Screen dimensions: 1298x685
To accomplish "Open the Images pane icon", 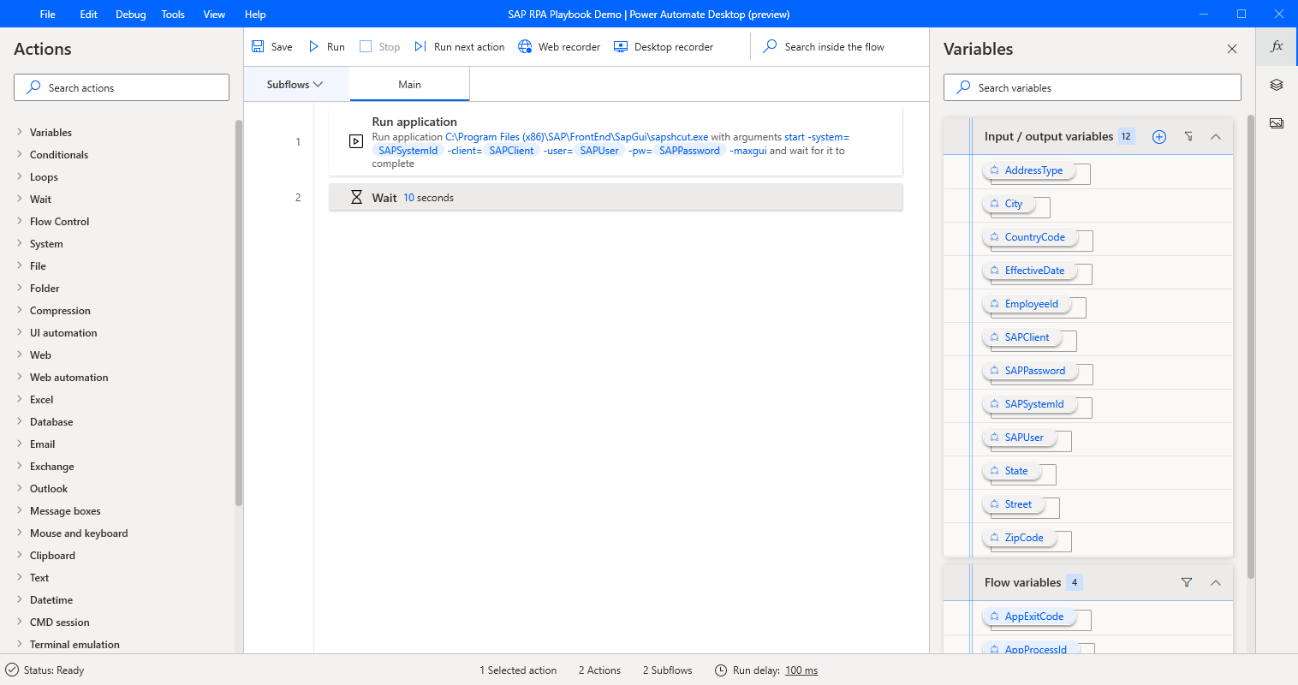I will (1277, 123).
